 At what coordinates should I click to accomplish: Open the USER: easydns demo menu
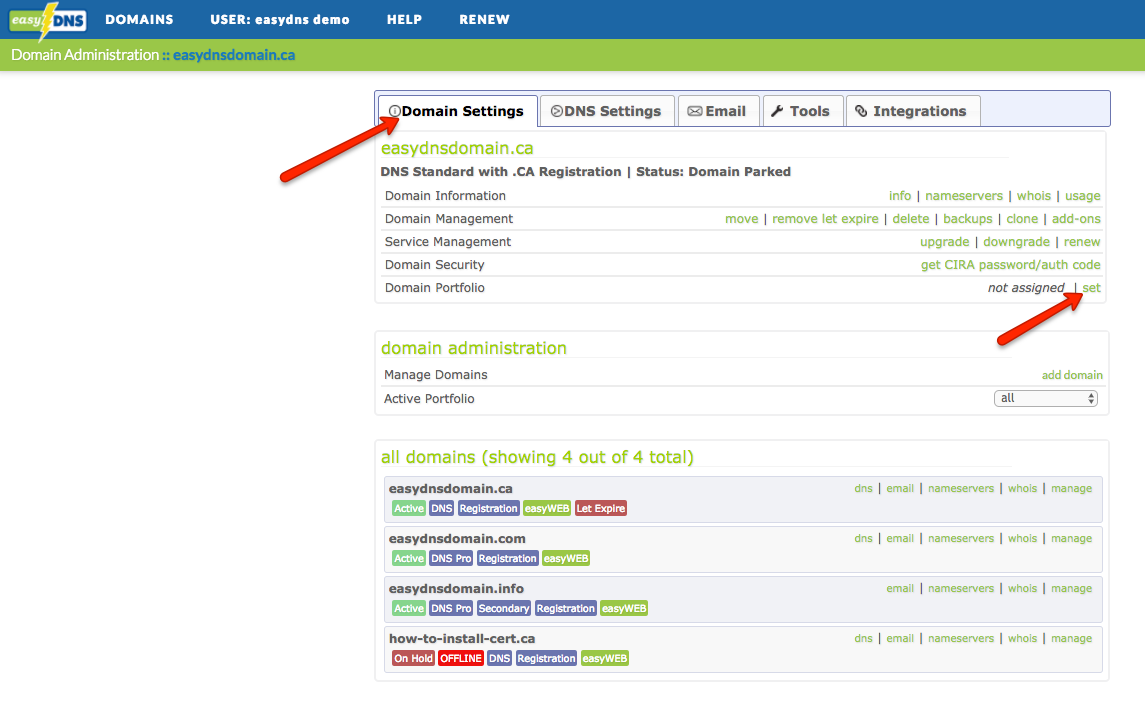(280, 20)
